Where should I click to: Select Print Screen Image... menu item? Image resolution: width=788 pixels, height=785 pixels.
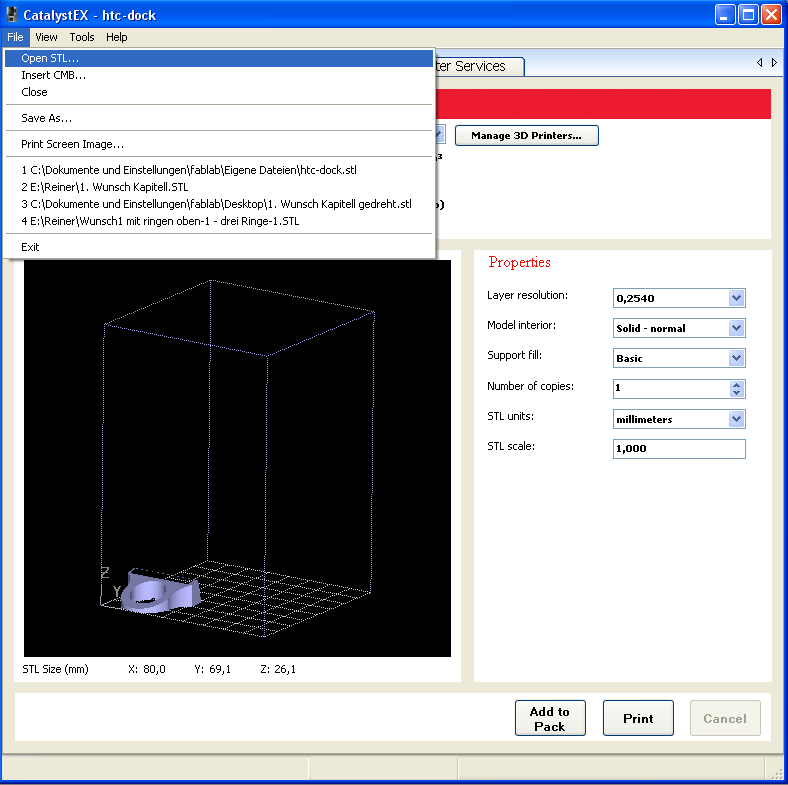(x=72, y=144)
